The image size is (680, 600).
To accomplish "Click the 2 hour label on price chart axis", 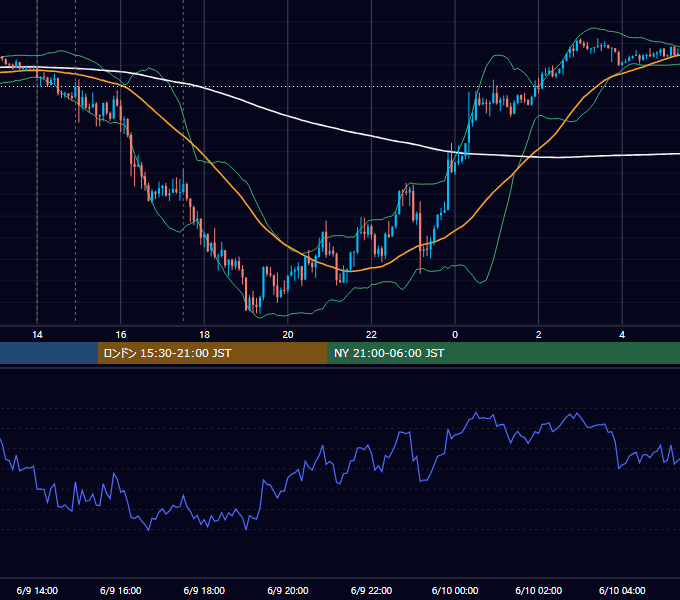I will click(539, 335).
